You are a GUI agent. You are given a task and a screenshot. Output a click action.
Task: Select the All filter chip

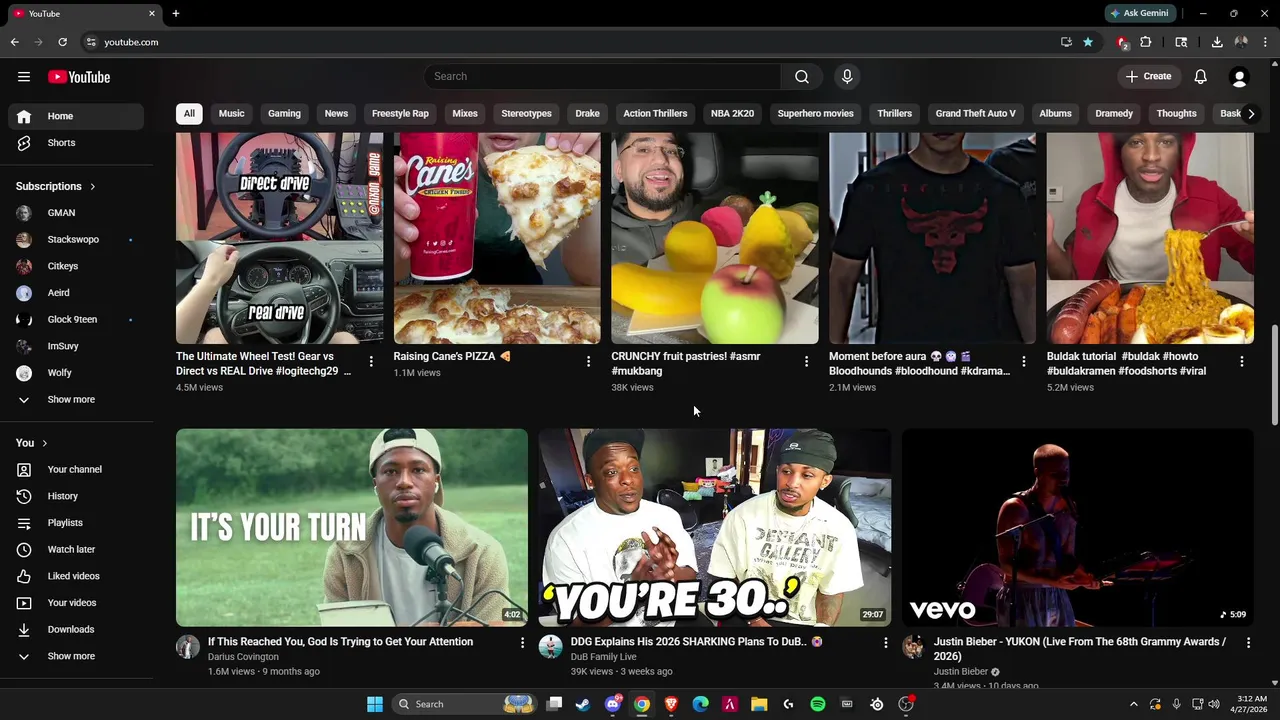tap(189, 114)
